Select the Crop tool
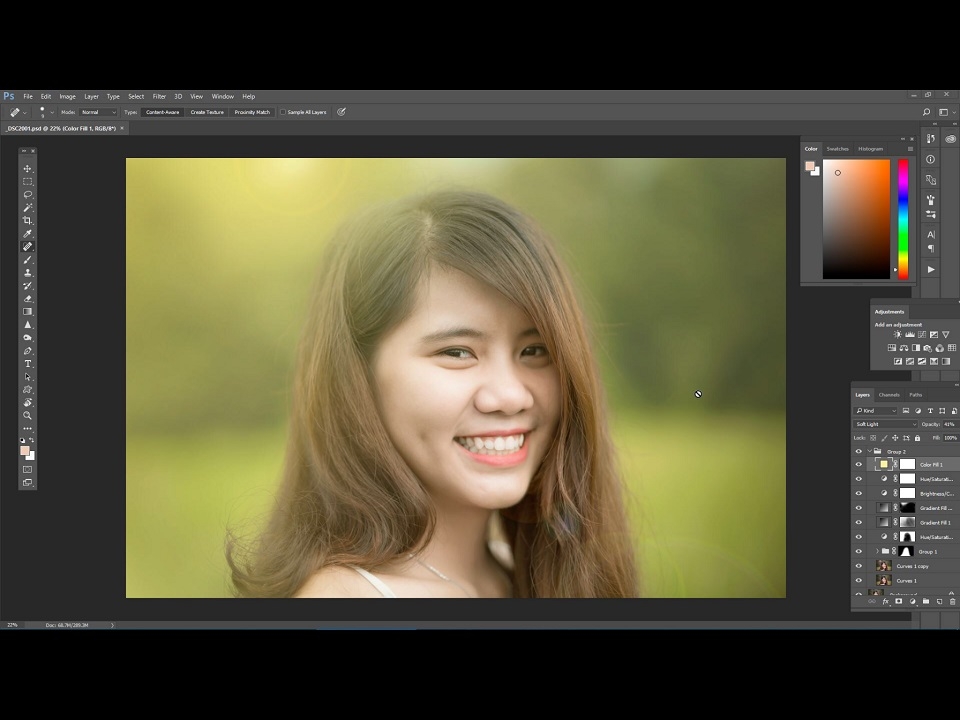This screenshot has width=960, height=720. [x=28, y=221]
